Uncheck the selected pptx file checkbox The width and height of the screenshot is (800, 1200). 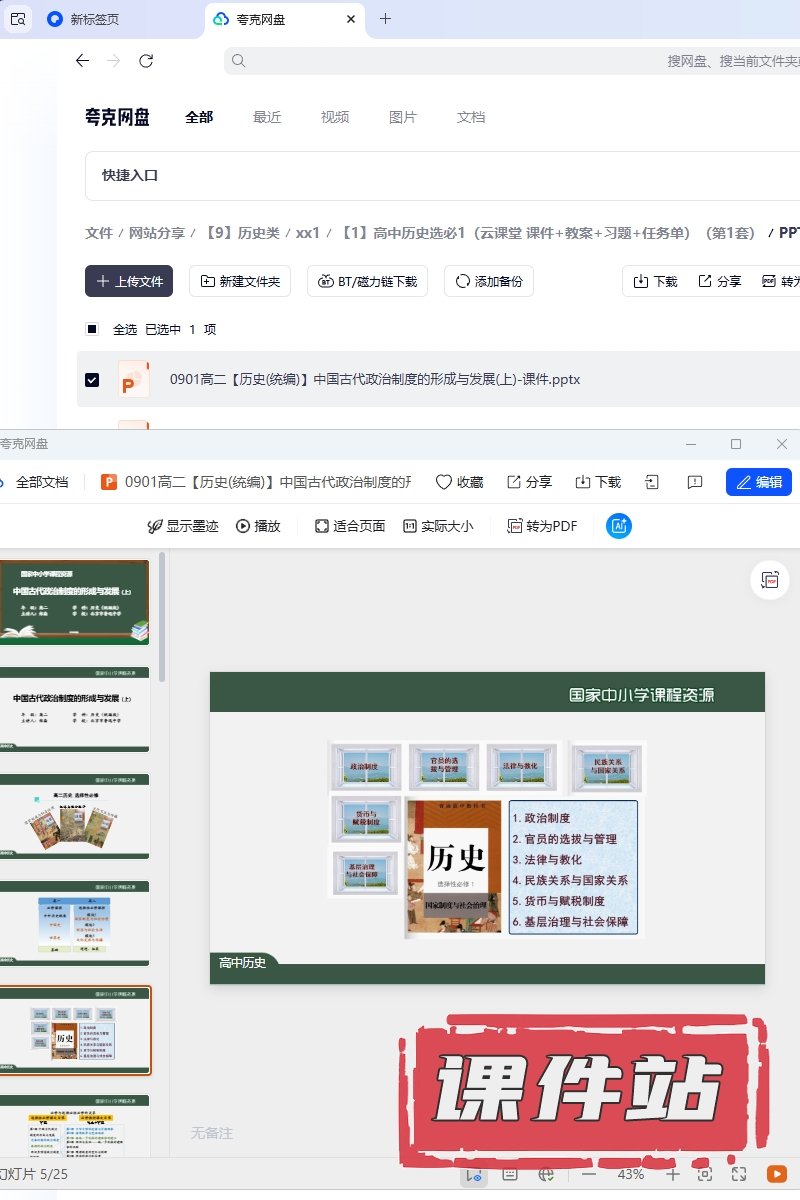[x=92, y=380]
